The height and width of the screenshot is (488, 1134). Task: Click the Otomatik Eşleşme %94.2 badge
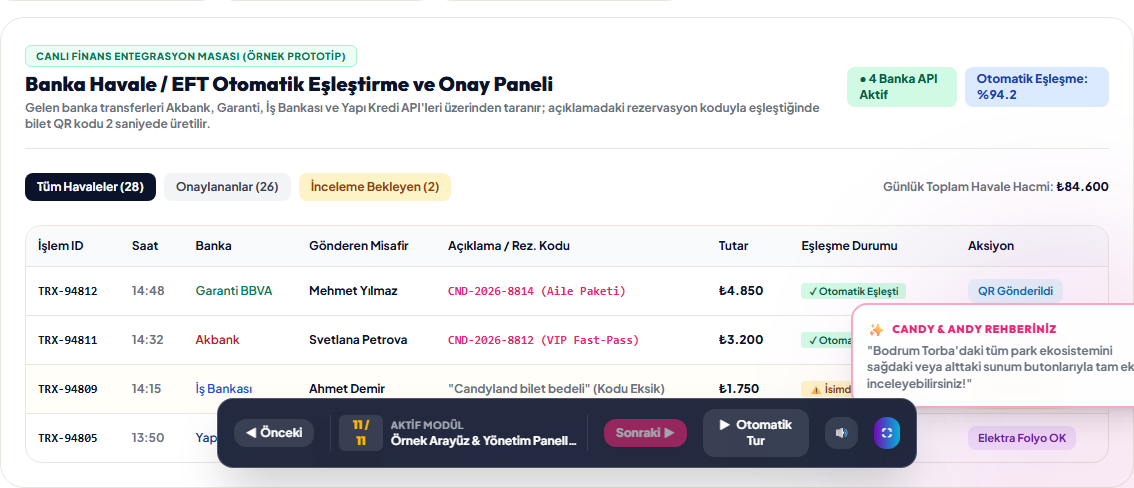coord(1036,87)
